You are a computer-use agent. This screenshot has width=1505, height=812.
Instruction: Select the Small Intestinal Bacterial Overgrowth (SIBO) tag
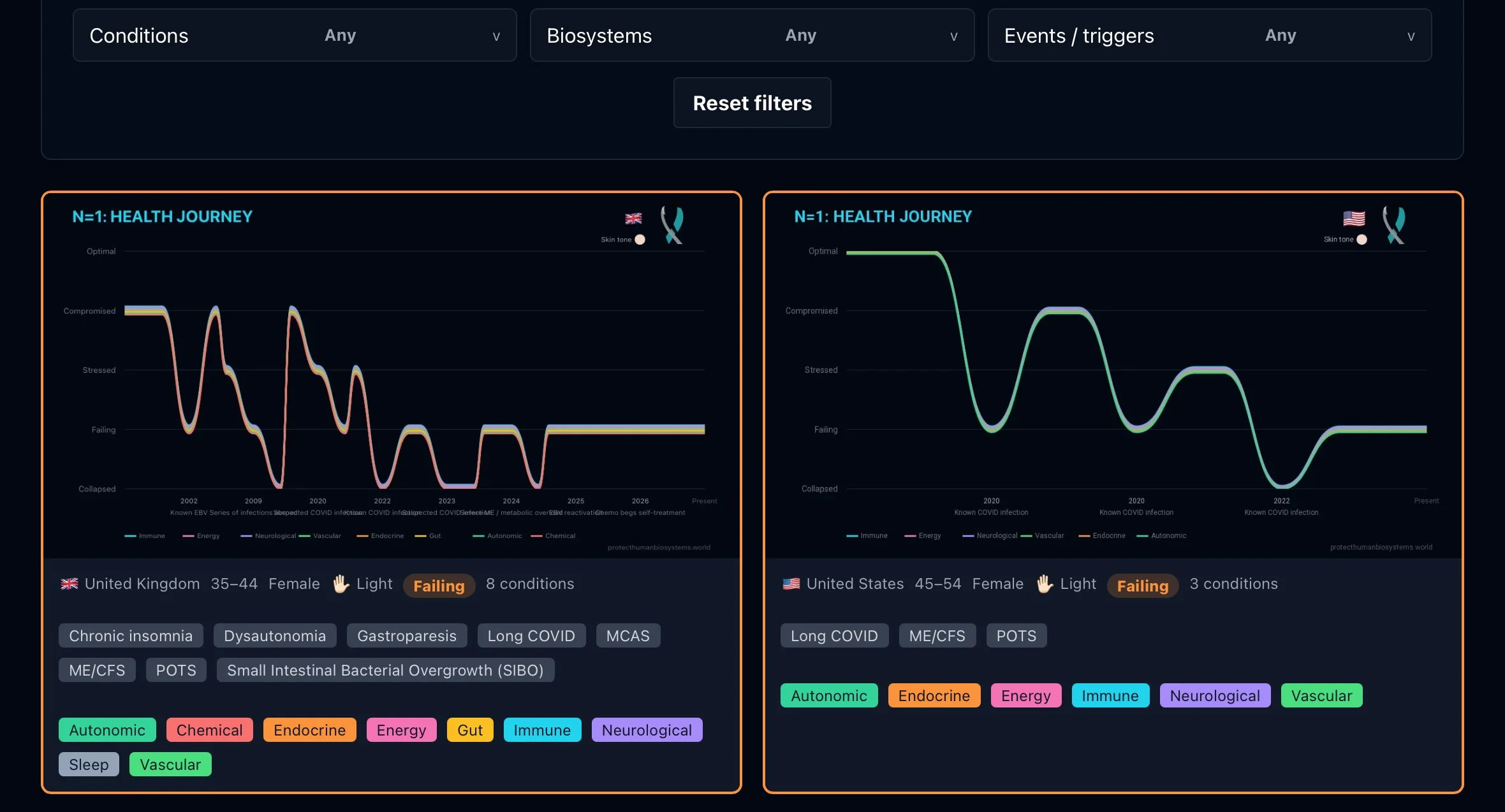coord(385,670)
